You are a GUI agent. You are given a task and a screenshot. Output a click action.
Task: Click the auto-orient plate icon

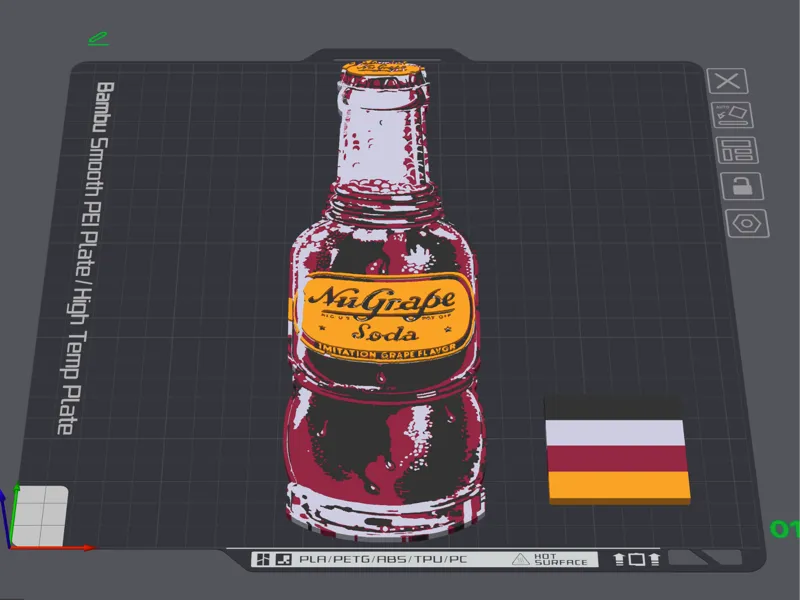pyautogui.click(x=732, y=115)
